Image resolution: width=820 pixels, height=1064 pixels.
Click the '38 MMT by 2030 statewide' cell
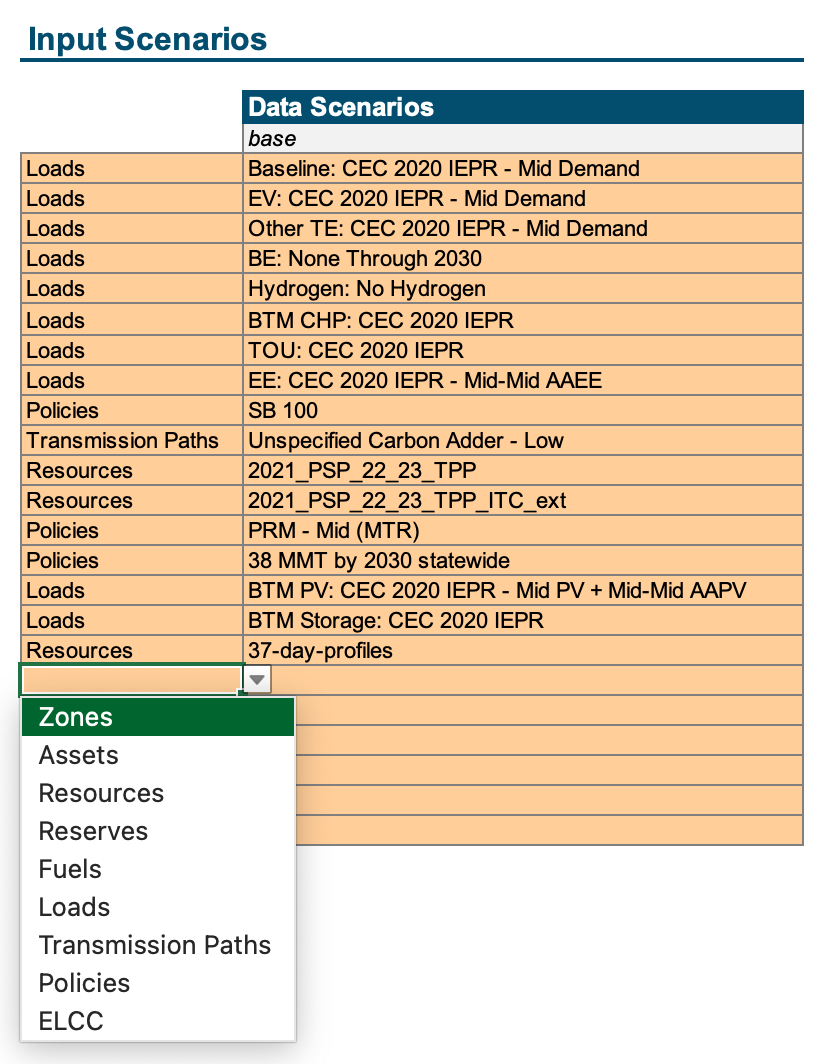[x=522, y=560]
